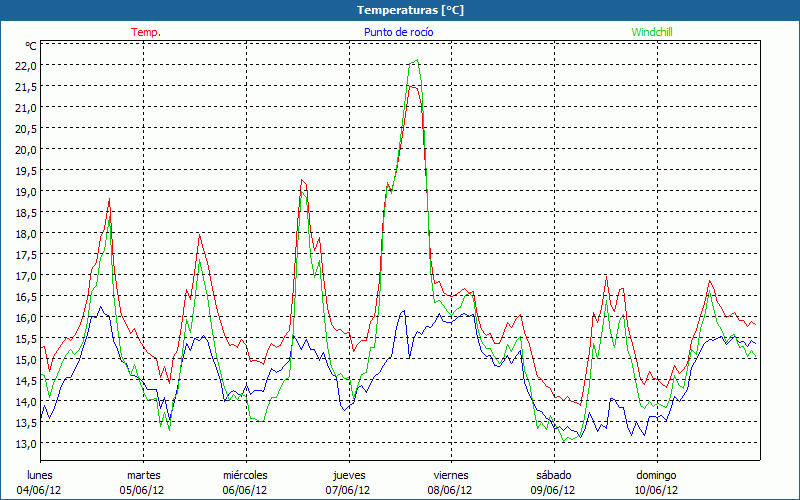Viewport: 800px width, 500px height.
Task: Select the sábado 09/06/12 date label
Action: pyautogui.click(x=553, y=482)
